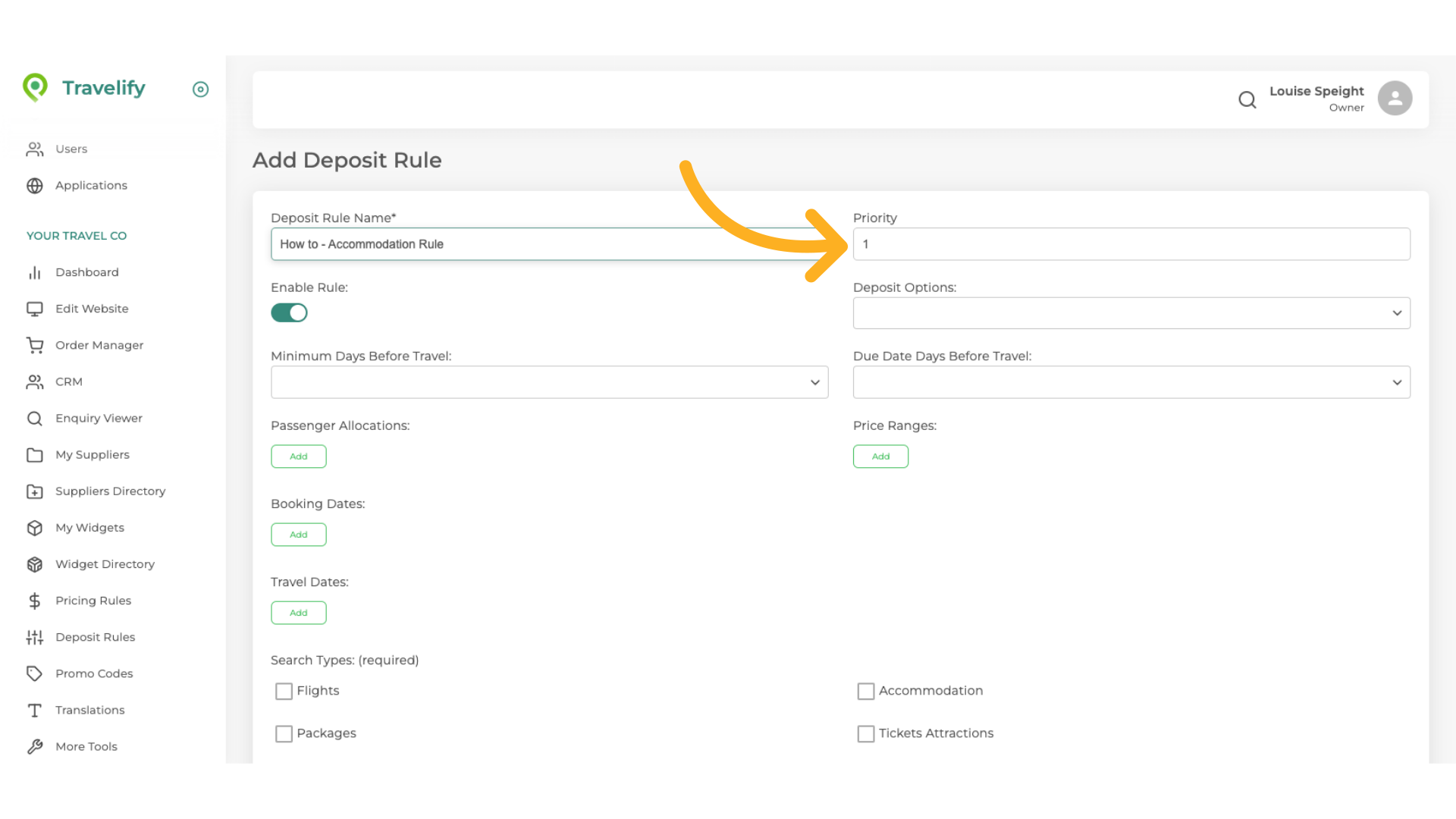Open Widget Directory cube icon
Screen dimensions: 1456x819
click(x=35, y=564)
